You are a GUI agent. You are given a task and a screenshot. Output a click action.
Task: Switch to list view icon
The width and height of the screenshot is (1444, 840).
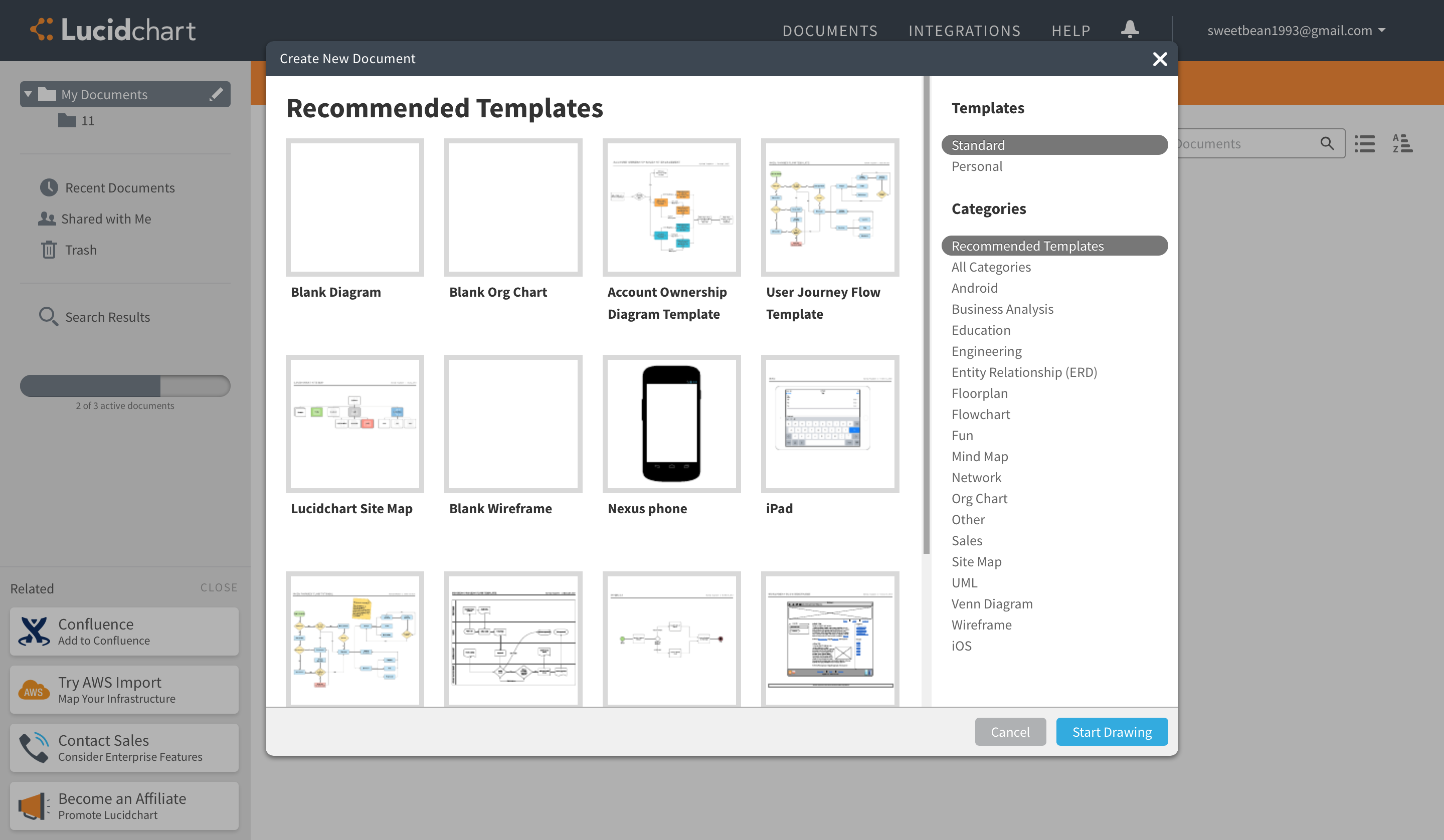[x=1364, y=143]
